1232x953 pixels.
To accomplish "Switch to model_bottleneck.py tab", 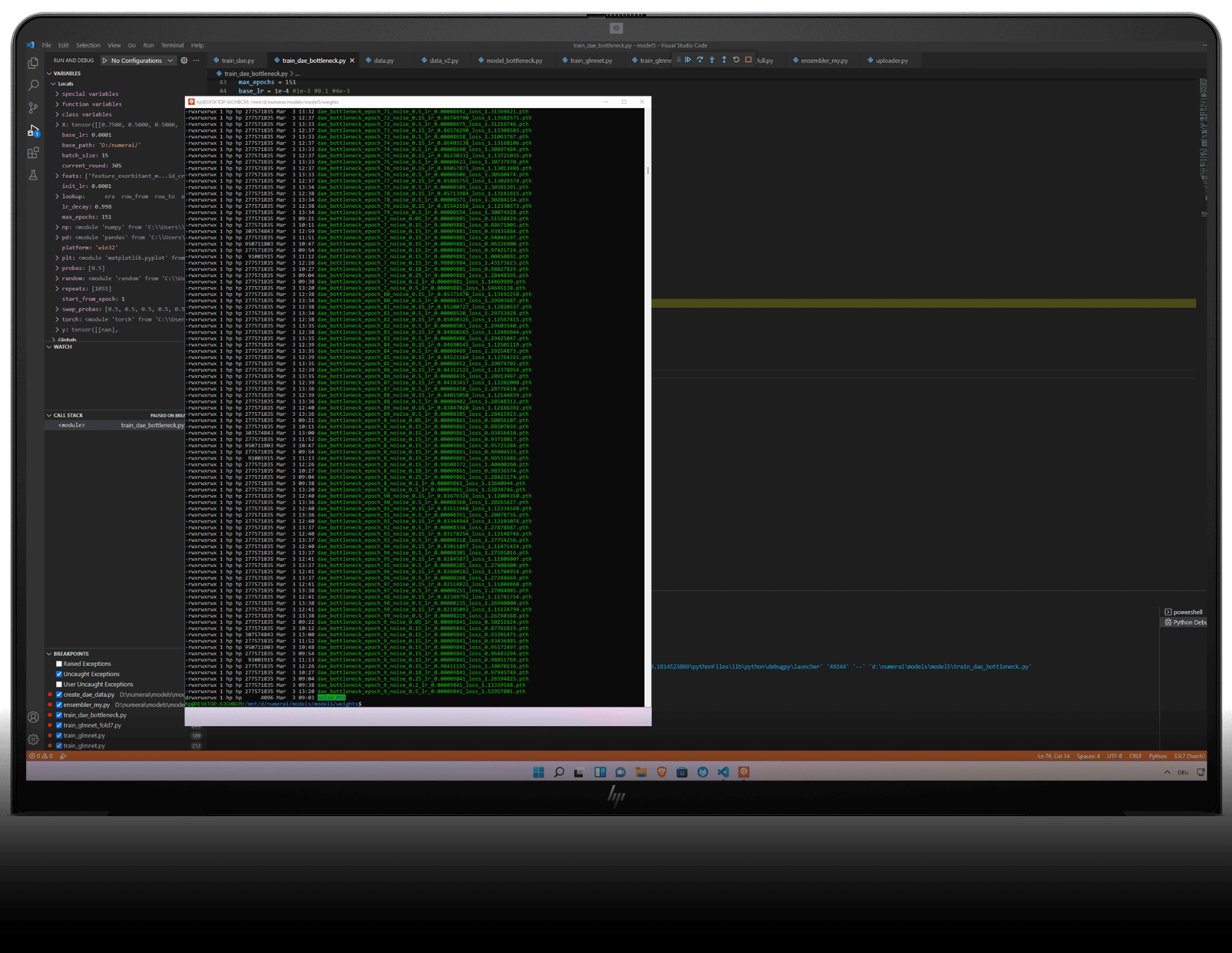I will pos(514,61).
